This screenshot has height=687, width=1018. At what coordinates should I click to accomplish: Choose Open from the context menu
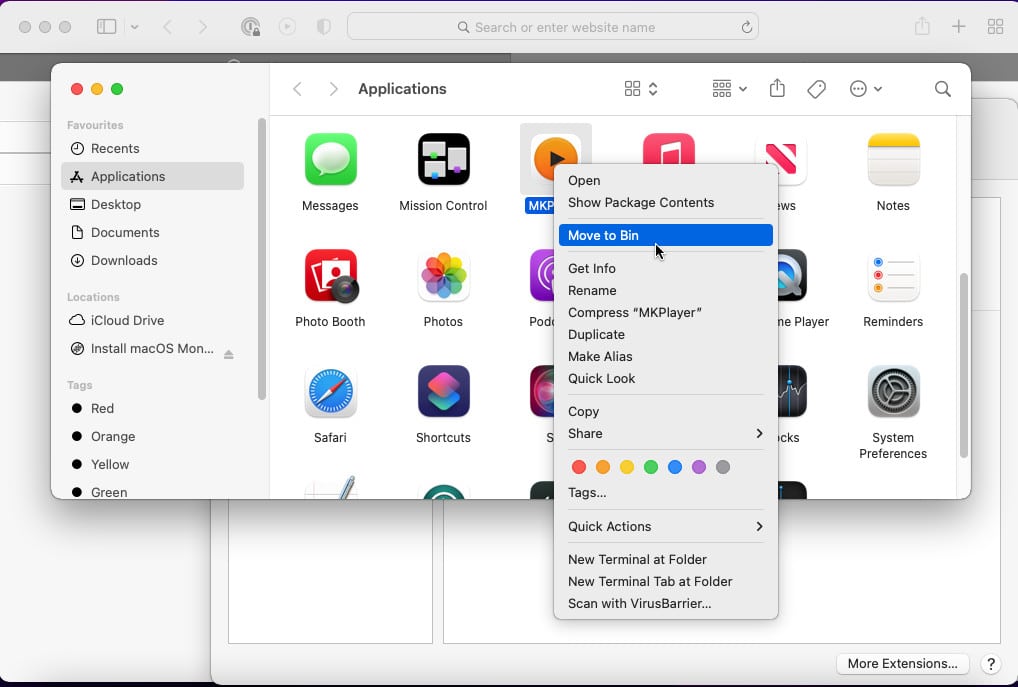(665, 181)
